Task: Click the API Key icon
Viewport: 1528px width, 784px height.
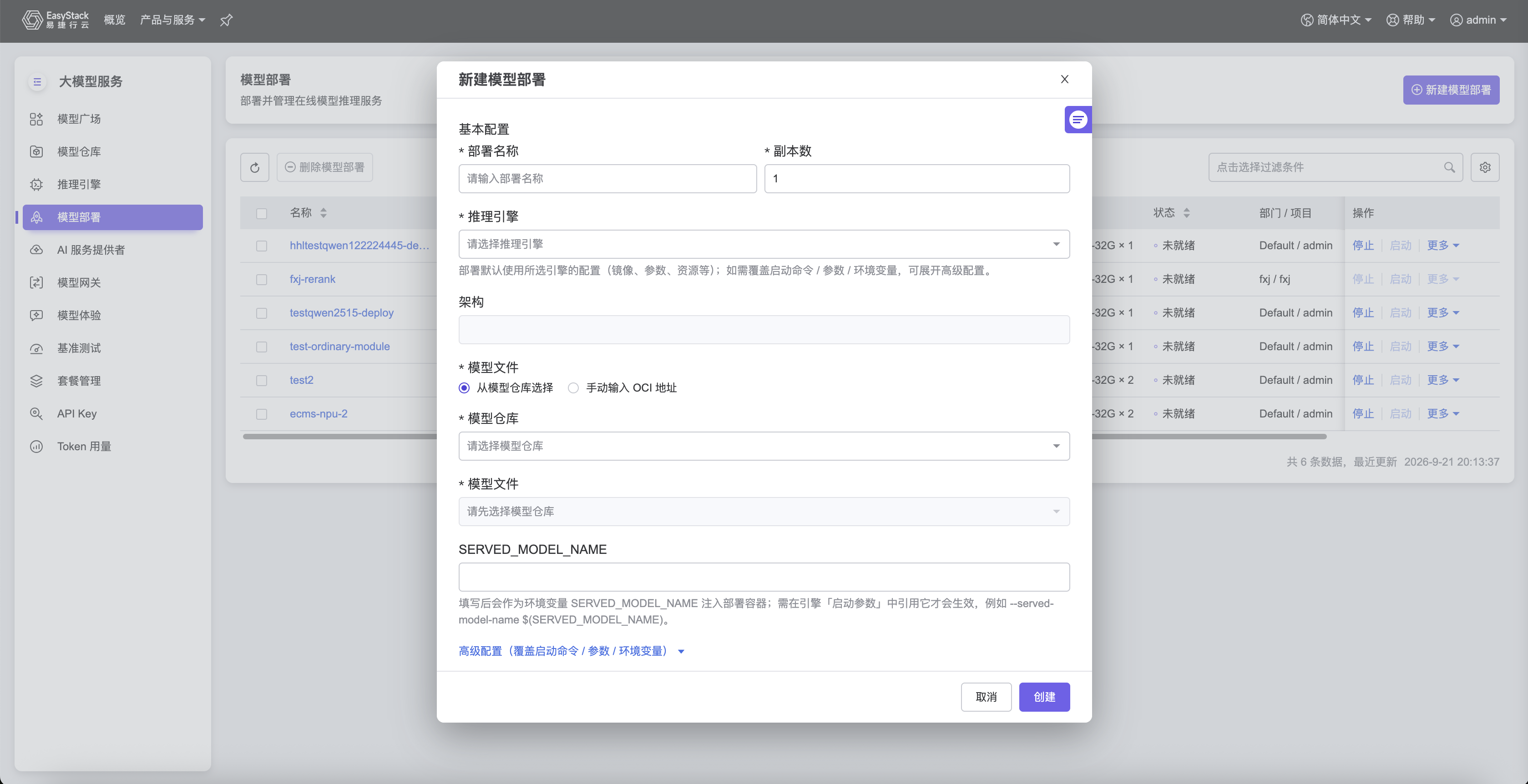Action: [x=36, y=414]
